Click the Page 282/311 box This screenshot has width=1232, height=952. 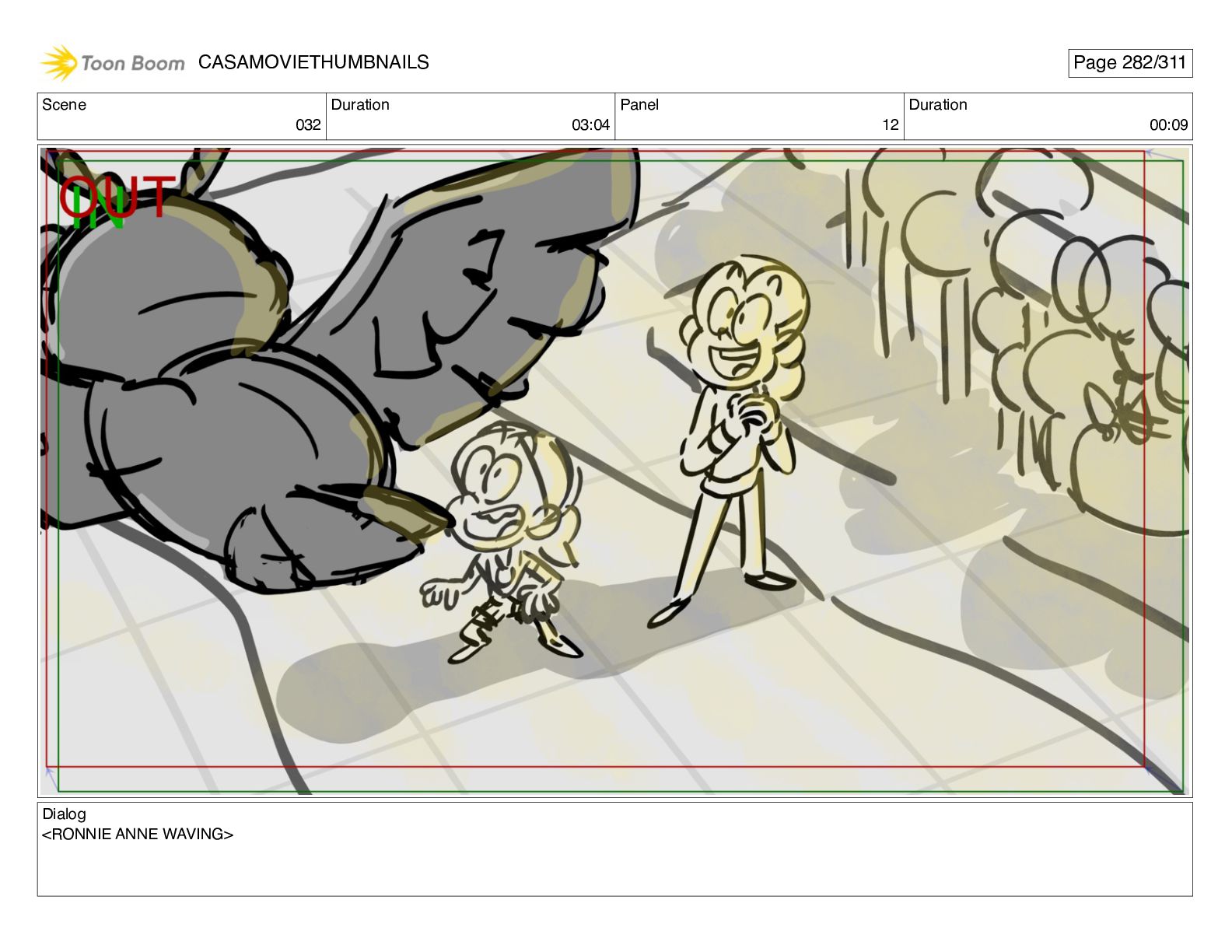click(x=1129, y=63)
